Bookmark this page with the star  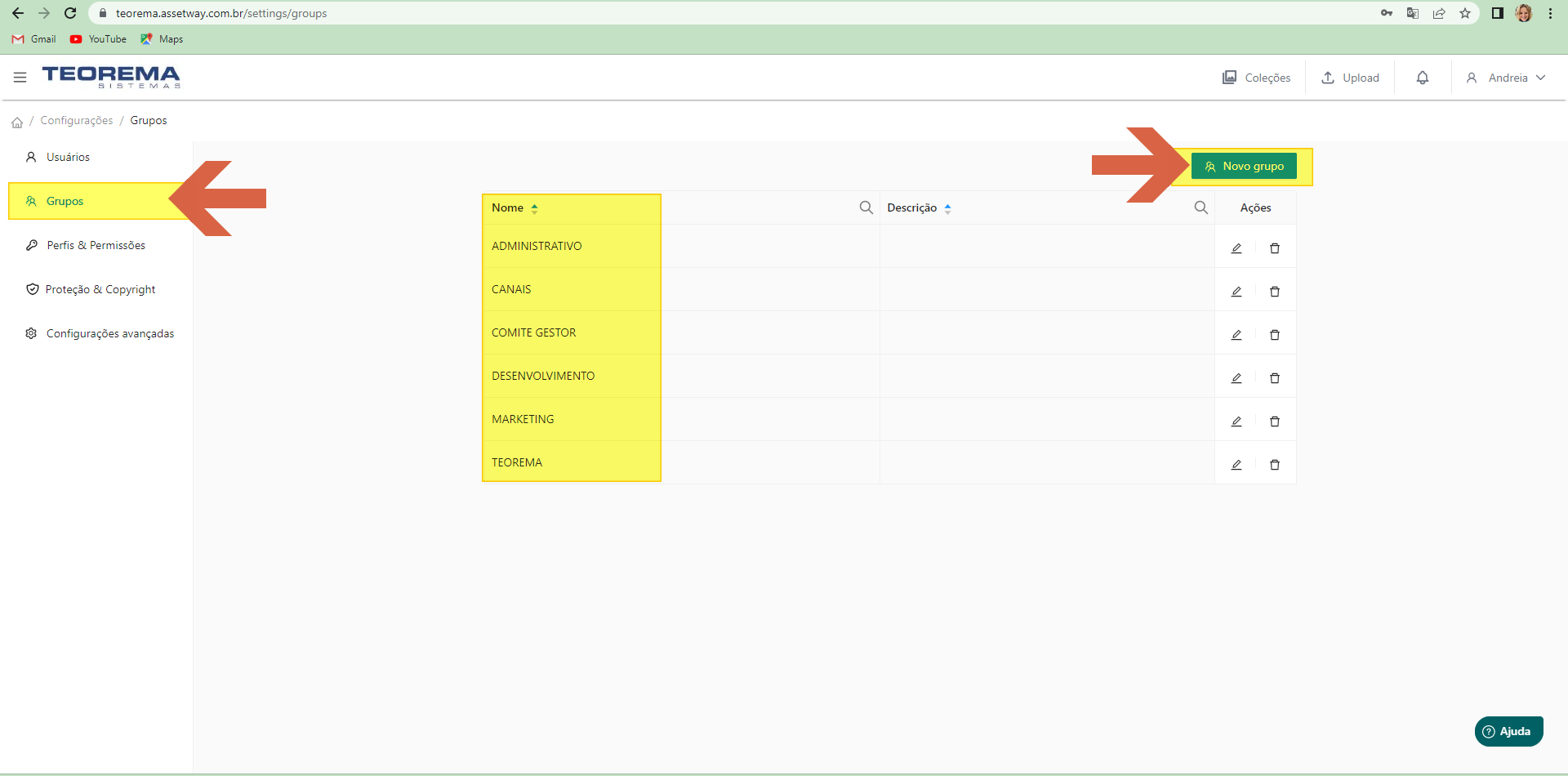point(1465,13)
